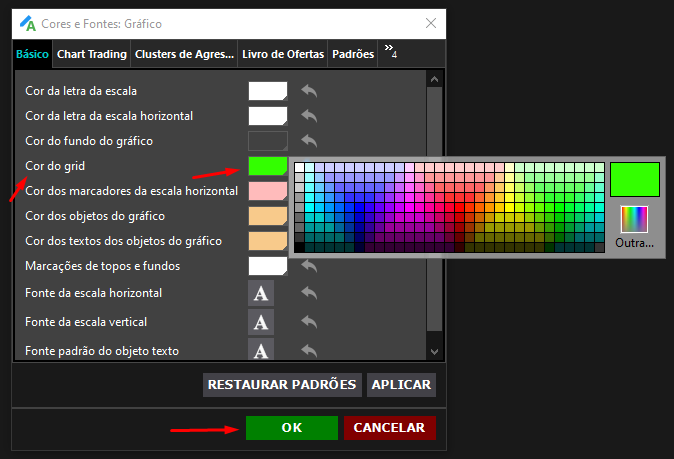The width and height of the screenshot is (674, 459).
Task: Click the scrollbar down arrow
Action: click(435, 352)
